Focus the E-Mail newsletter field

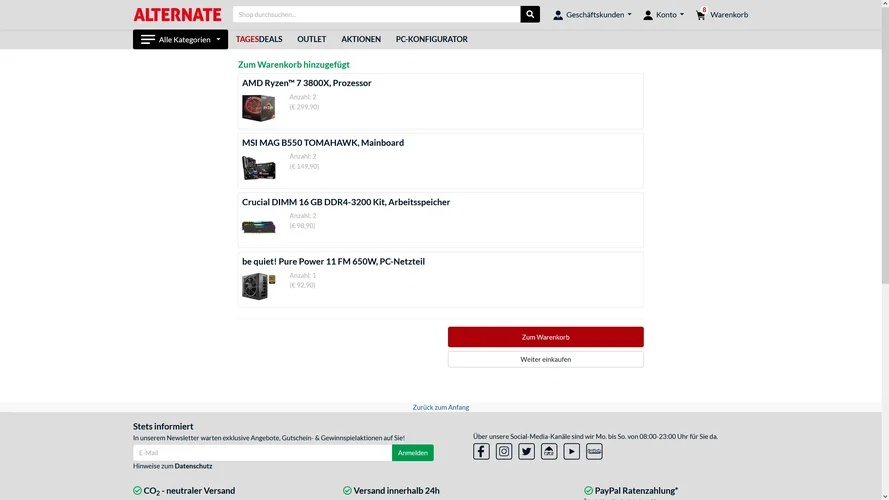point(263,452)
